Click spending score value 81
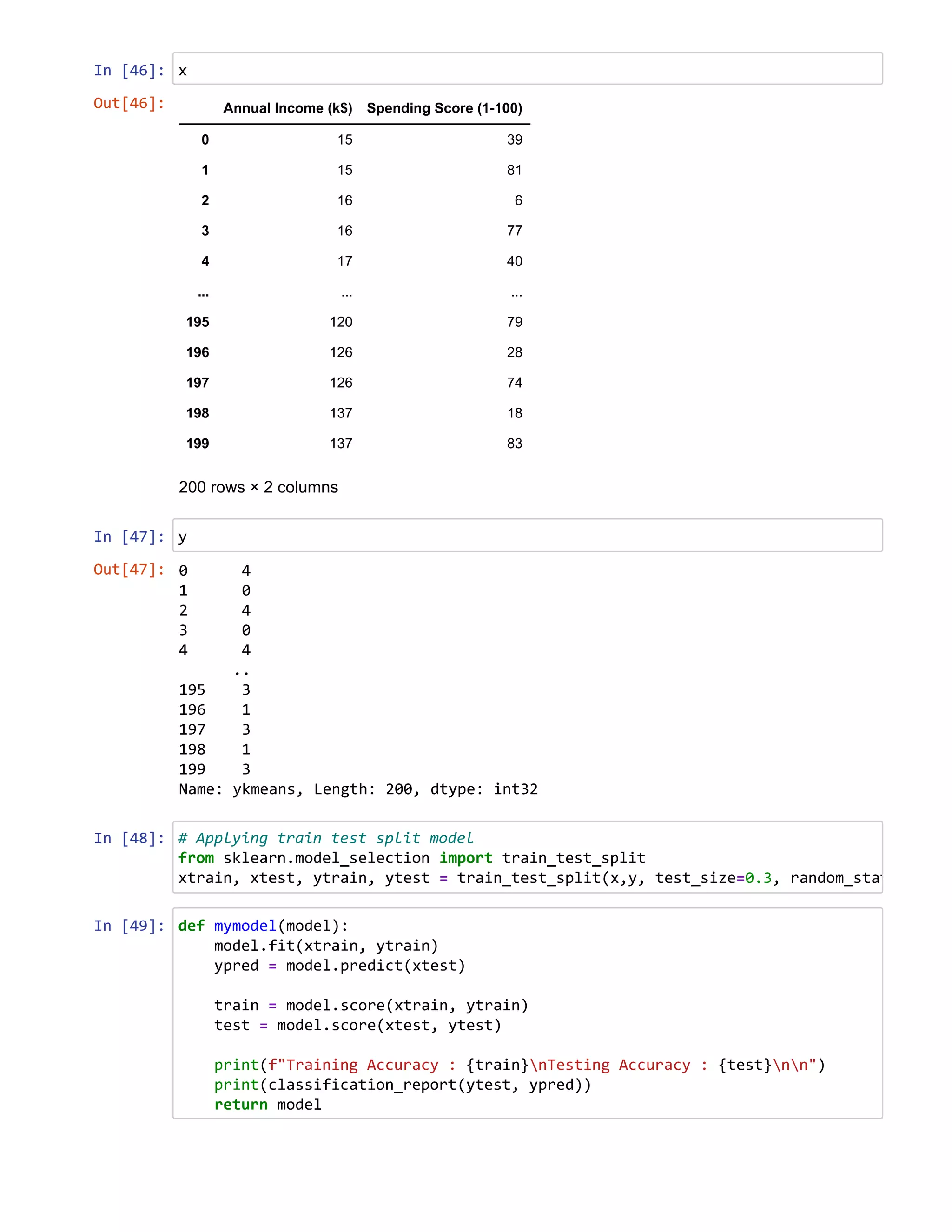The width and height of the screenshot is (952, 1232). [515, 170]
